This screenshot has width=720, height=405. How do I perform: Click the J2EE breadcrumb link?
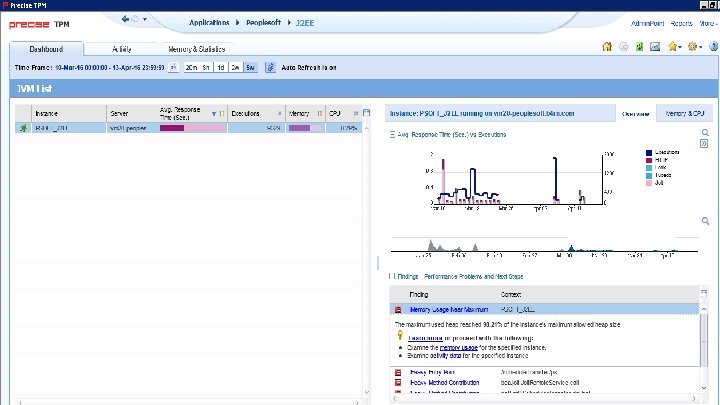pos(305,22)
